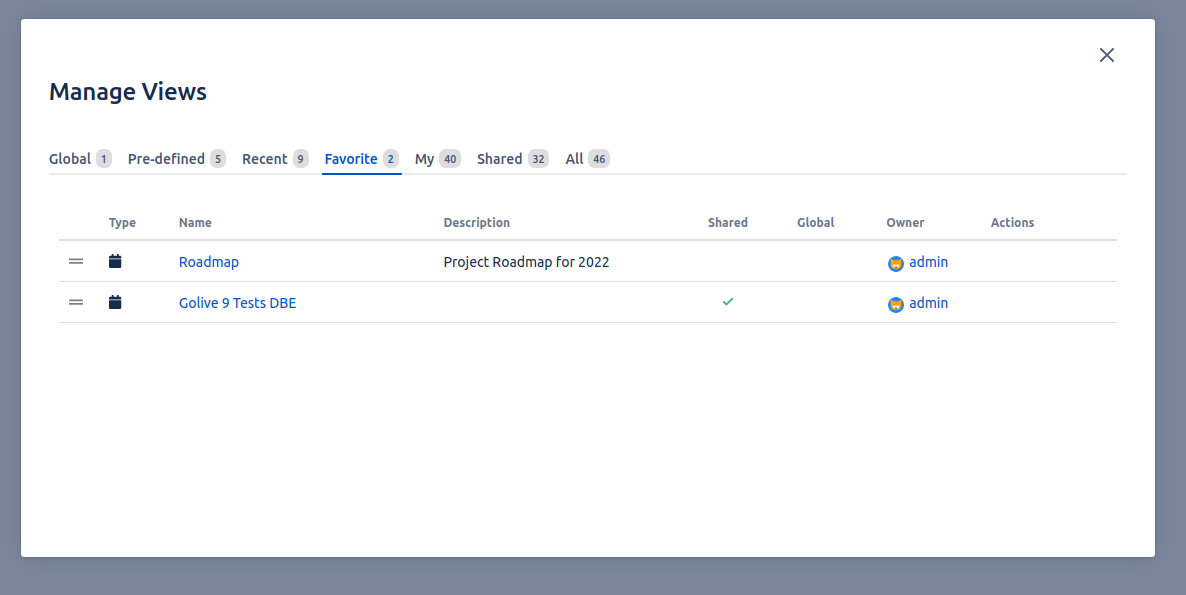The image size is (1186, 595).
Task: Click the Project Roadmap for 2022 description
Action: [x=526, y=262]
